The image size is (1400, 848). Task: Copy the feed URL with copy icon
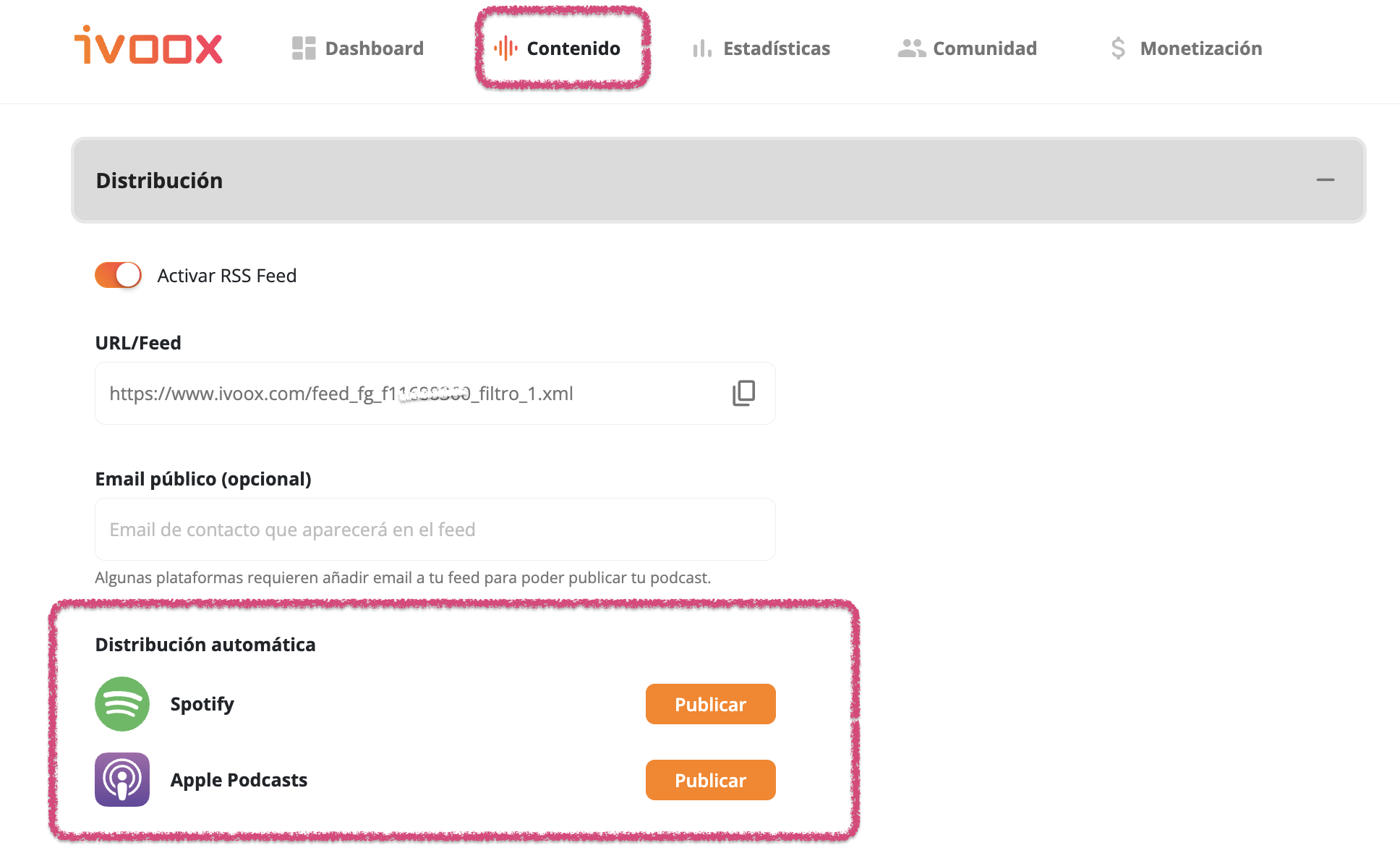click(743, 393)
